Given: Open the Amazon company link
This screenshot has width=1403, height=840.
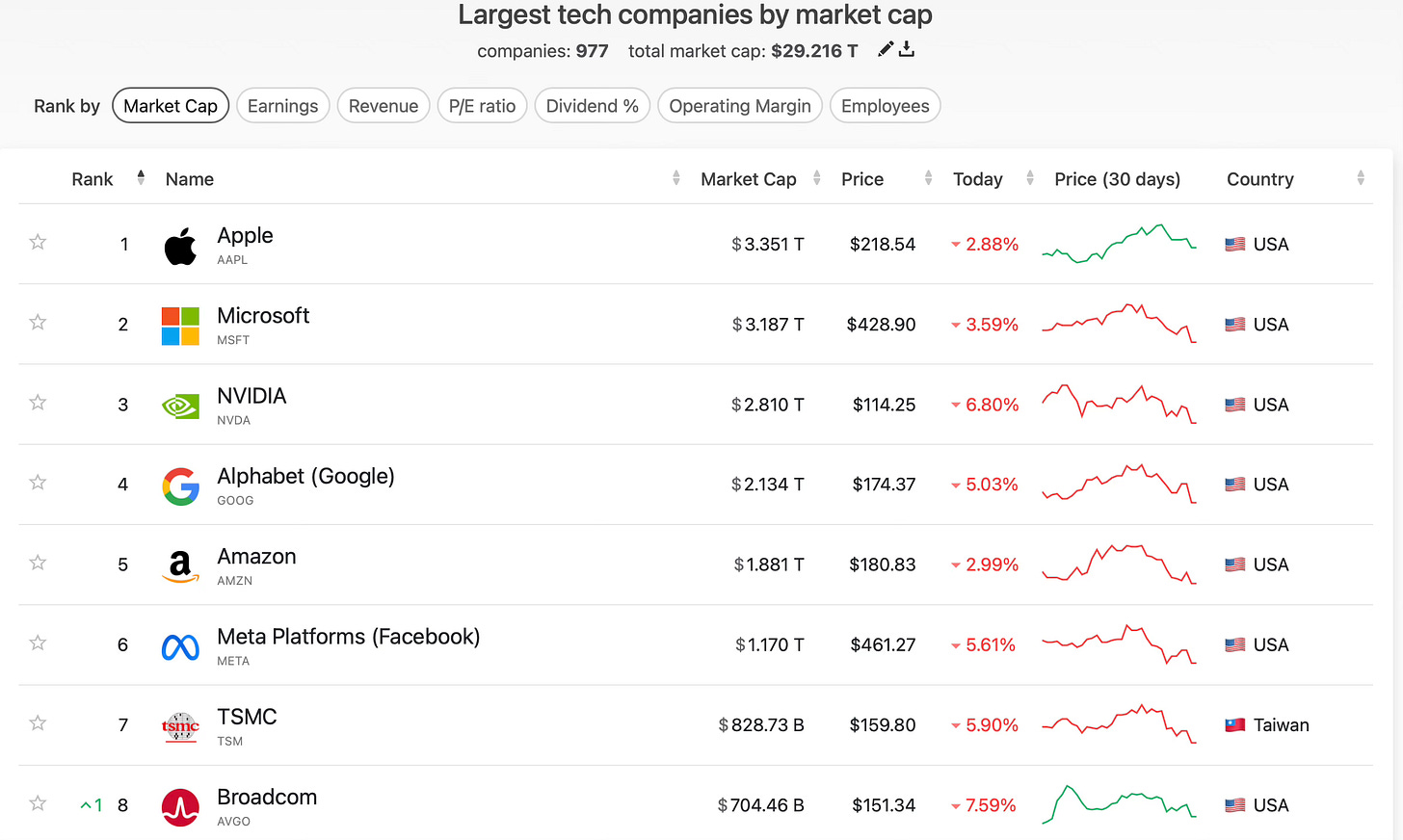Looking at the screenshot, I should pos(256,557).
